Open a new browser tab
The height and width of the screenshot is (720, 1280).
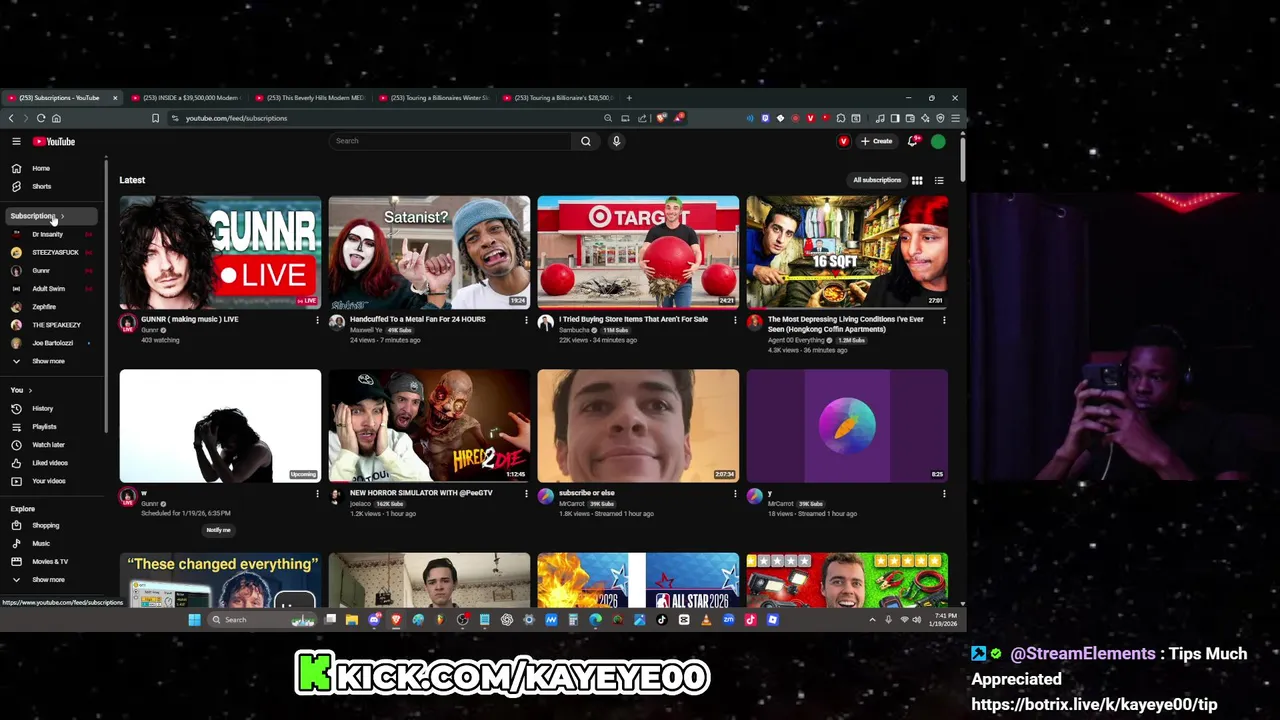tap(629, 98)
